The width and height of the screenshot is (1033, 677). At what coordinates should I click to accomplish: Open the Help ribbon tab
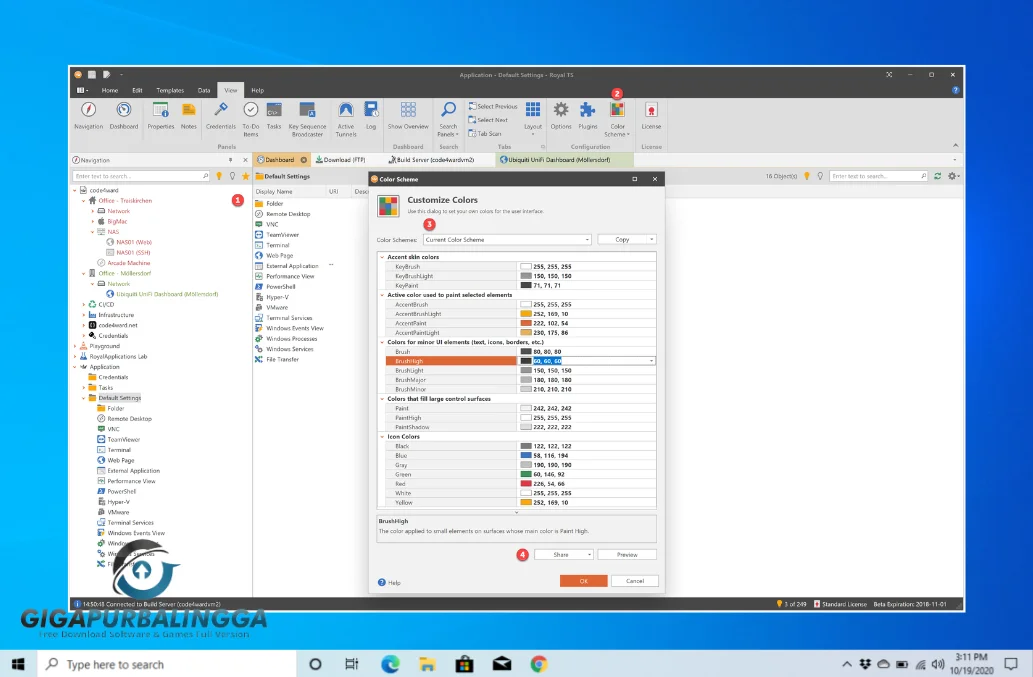[258, 90]
